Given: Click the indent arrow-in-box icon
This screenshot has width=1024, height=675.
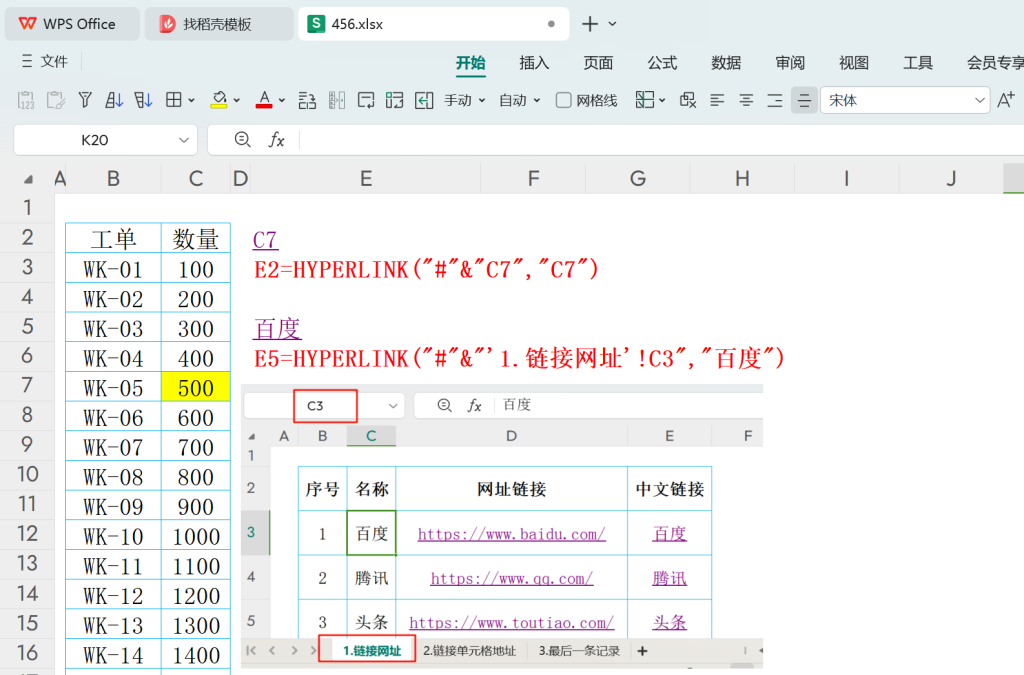Looking at the screenshot, I should 424,100.
